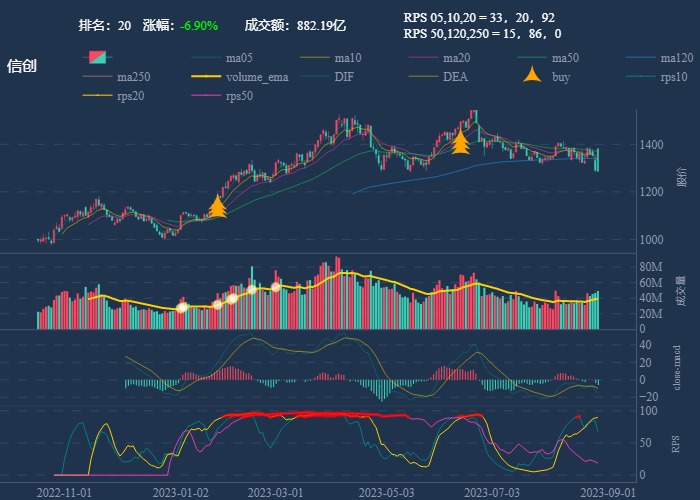700x500 pixels.
Task: Toggle the rps10 legend entry
Action: coord(675,77)
